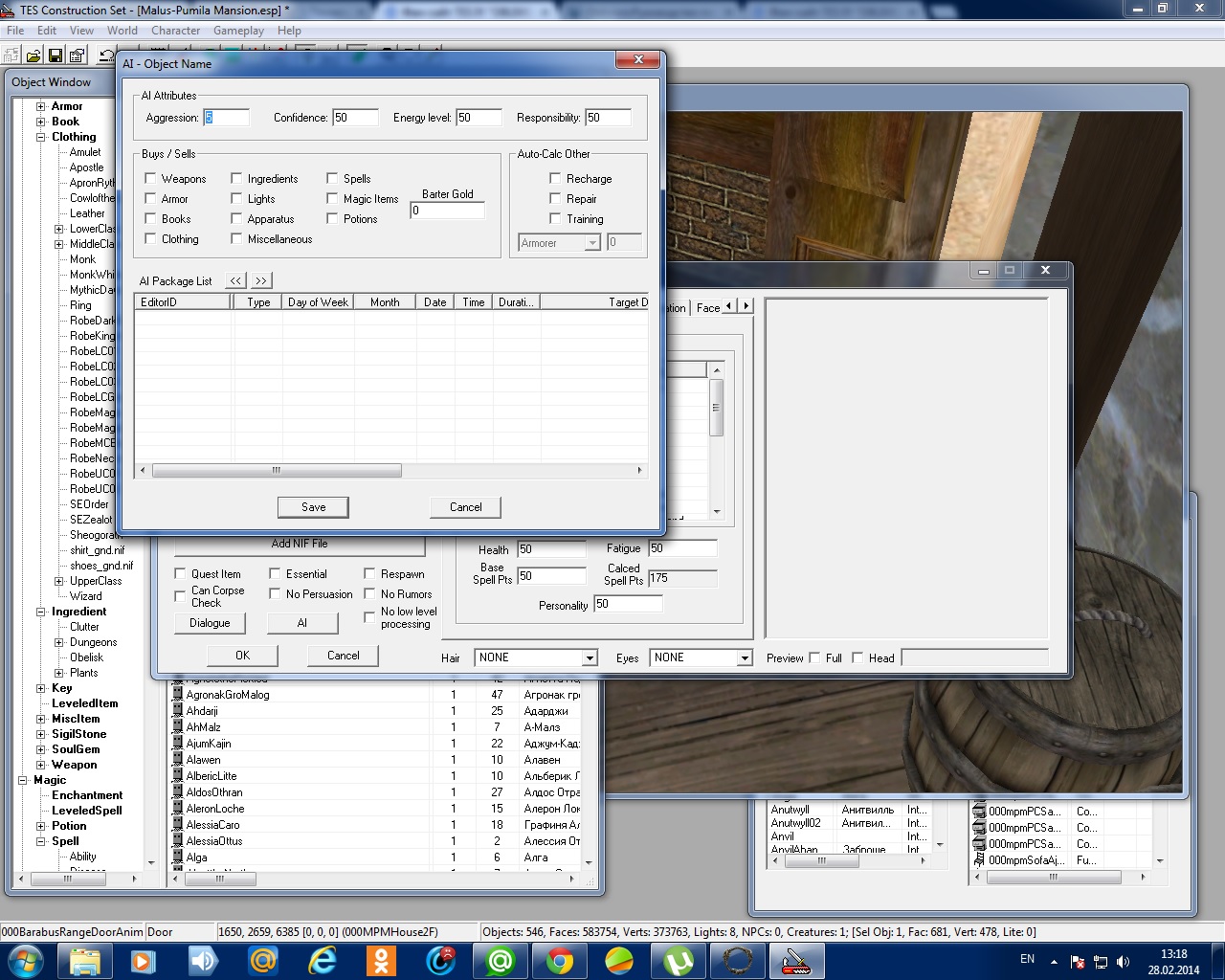Expand the Dungeons ingredient node

59,642
